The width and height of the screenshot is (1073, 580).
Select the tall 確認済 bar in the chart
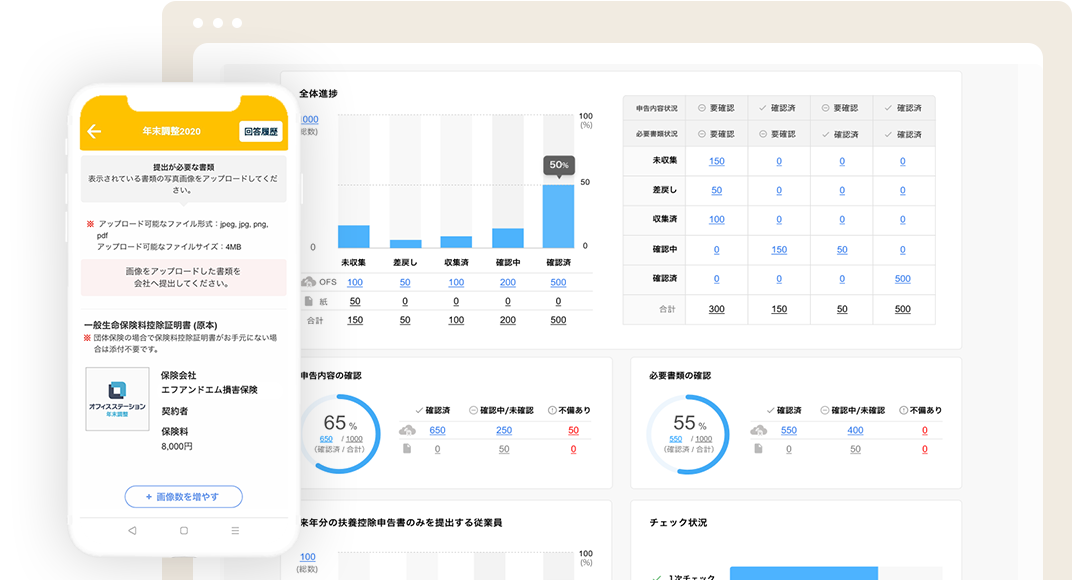(x=558, y=216)
